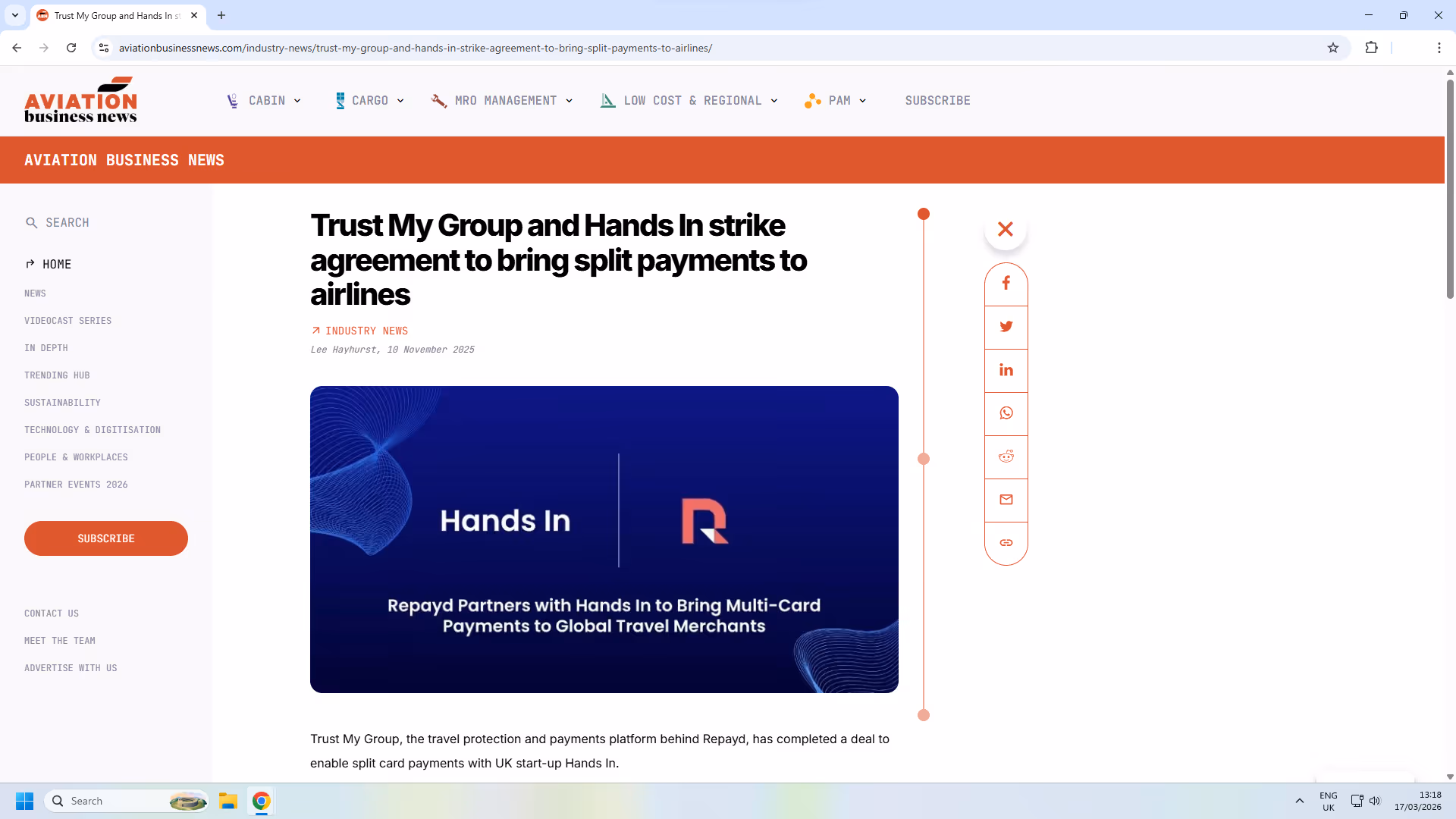Click the Cabin seat icon
1456x819 pixels.
pos(233,101)
